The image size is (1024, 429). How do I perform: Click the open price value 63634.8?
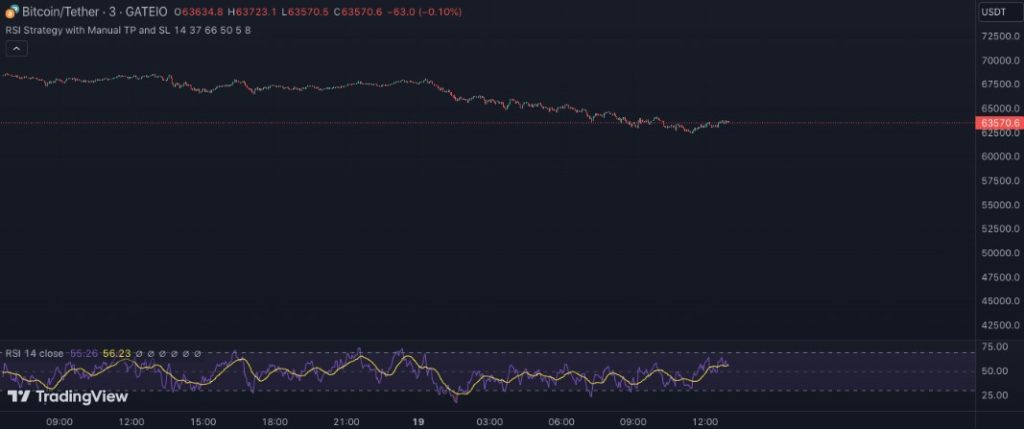pyautogui.click(x=204, y=12)
